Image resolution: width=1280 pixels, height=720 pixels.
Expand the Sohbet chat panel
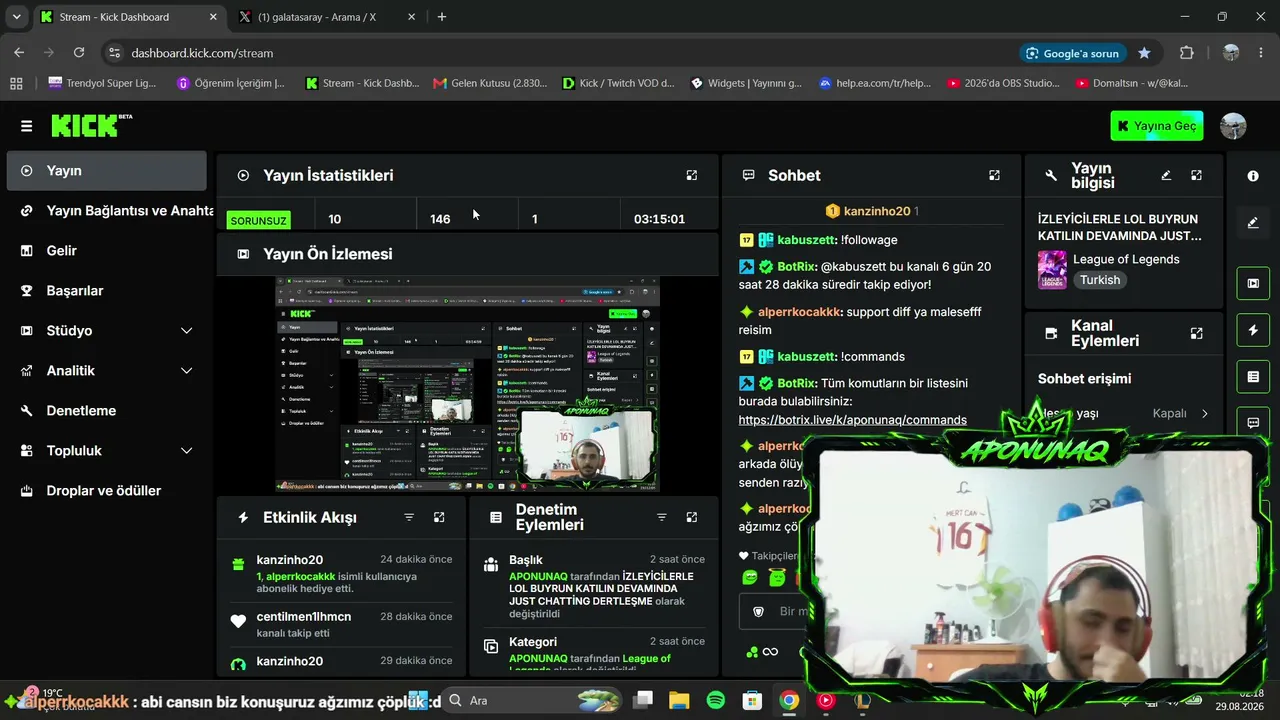pos(994,175)
